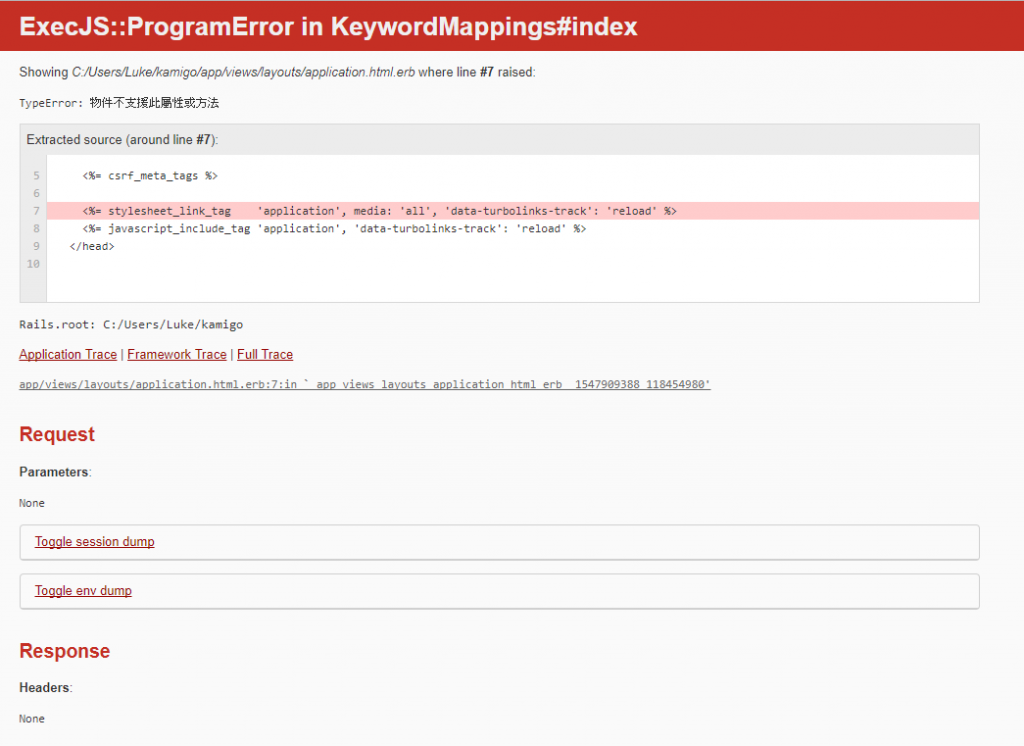Viewport: 1024px width, 746px height.
Task: Click 'None' under the Headers label
Action: tap(31, 719)
